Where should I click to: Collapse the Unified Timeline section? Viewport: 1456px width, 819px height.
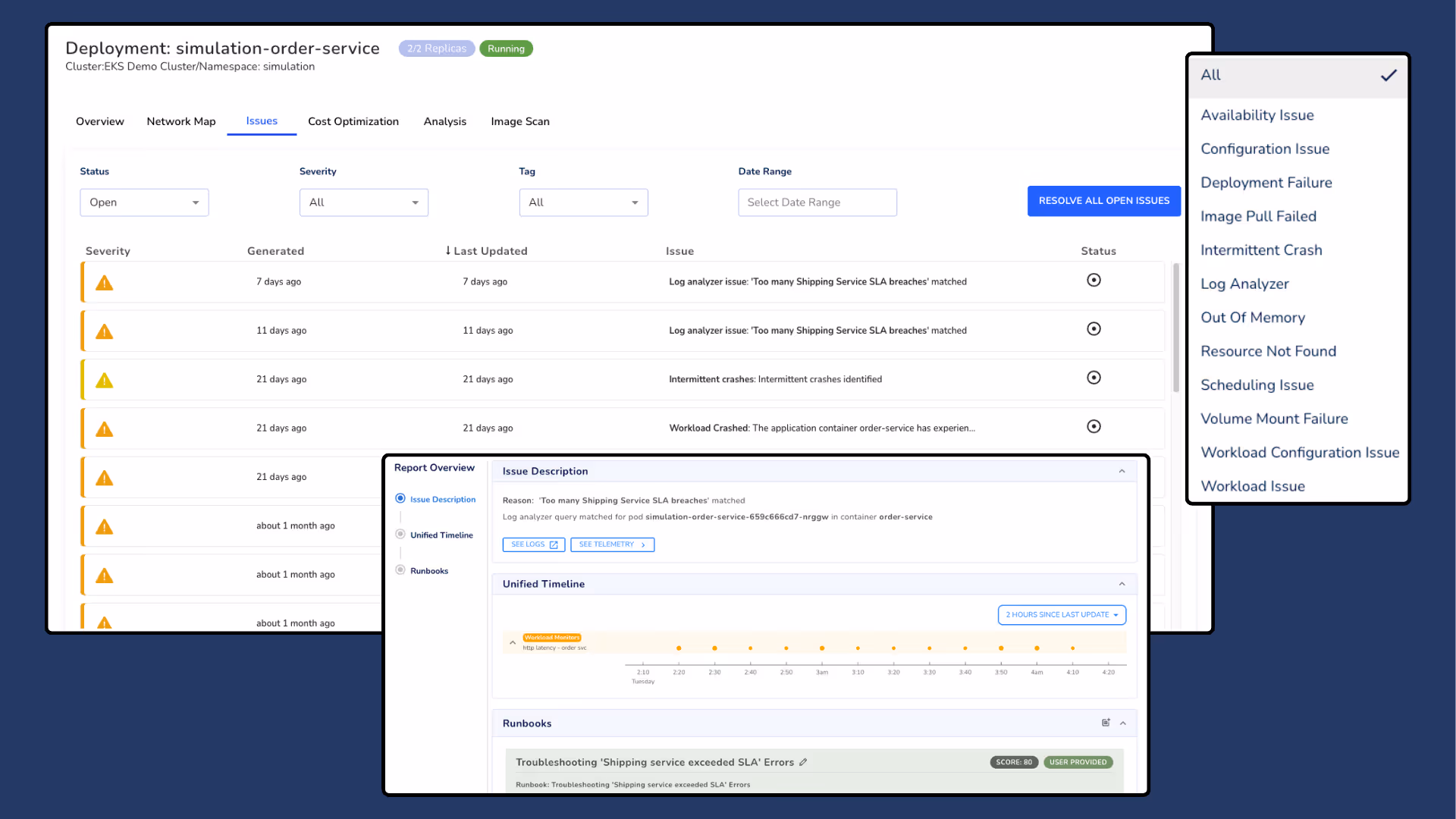(1122, 584)
